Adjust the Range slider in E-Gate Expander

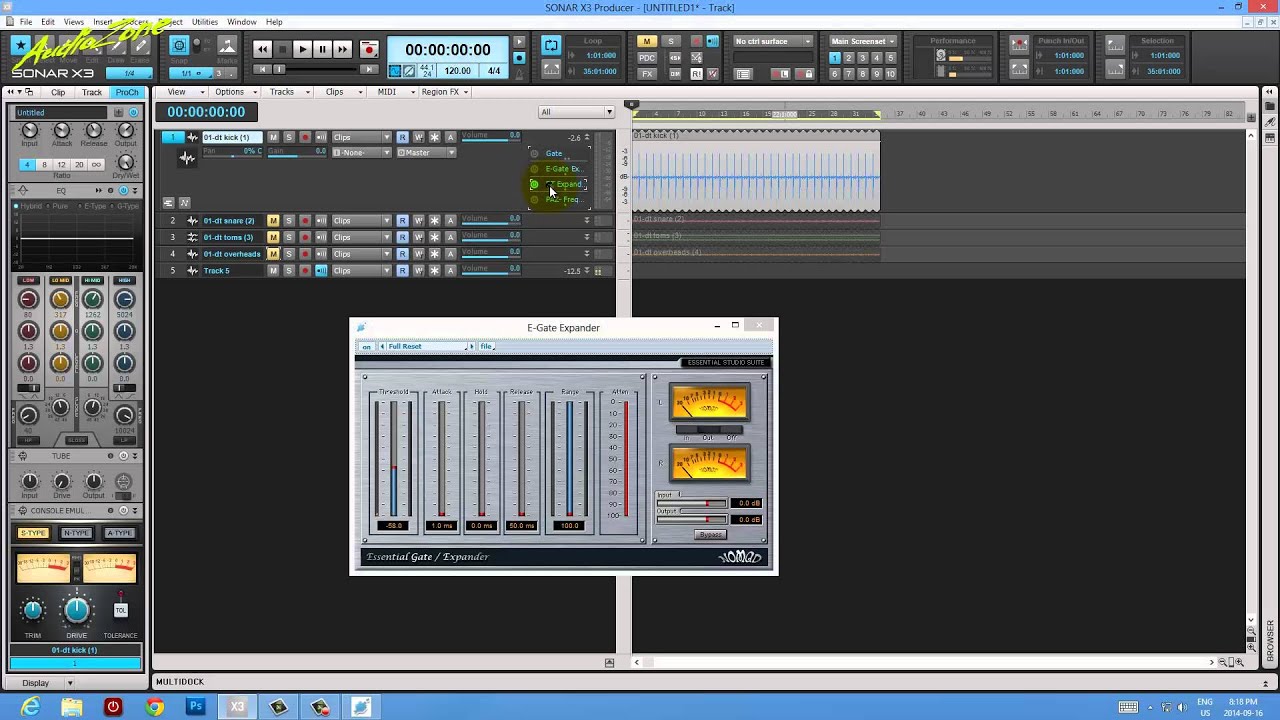[x=570, y=458]
